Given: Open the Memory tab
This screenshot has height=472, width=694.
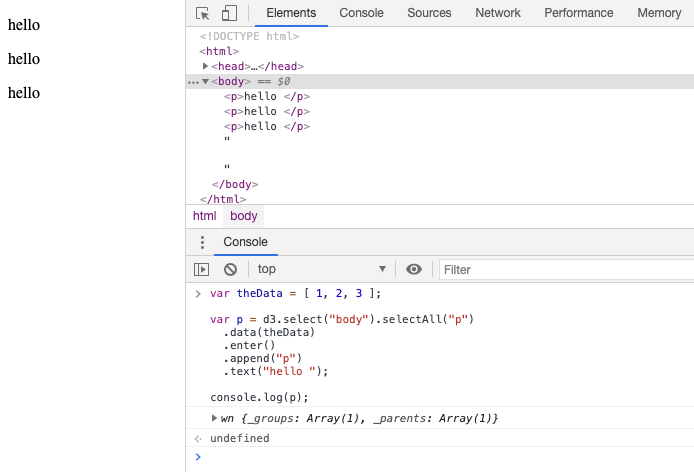Looking at the screenshot, I should (x=659, y=13).
